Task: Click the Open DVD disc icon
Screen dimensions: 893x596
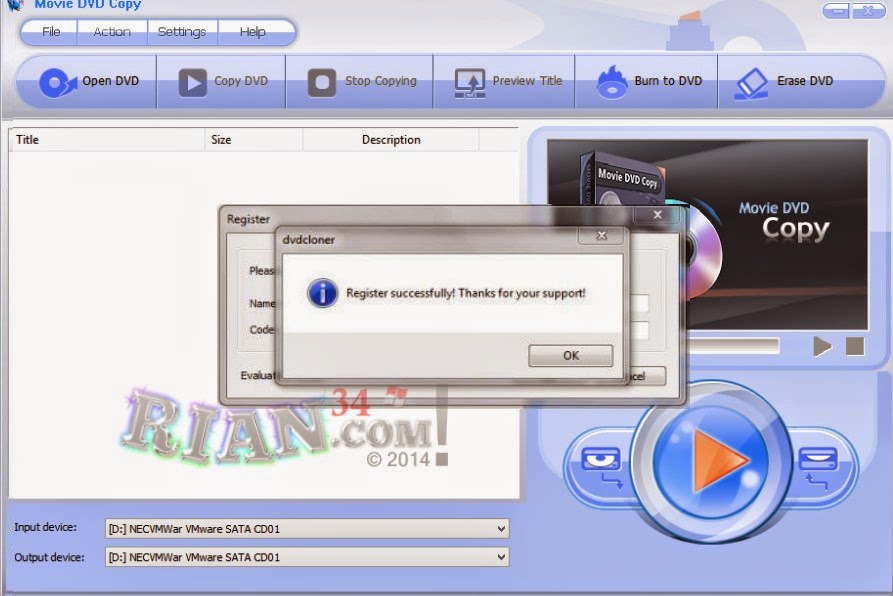Action: point(58,83)
